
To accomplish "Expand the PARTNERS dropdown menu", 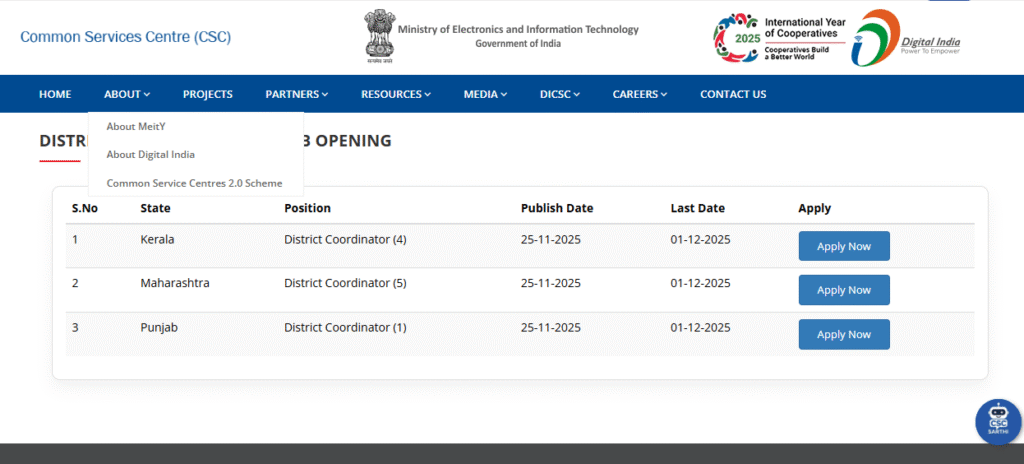I will [296, 94].
